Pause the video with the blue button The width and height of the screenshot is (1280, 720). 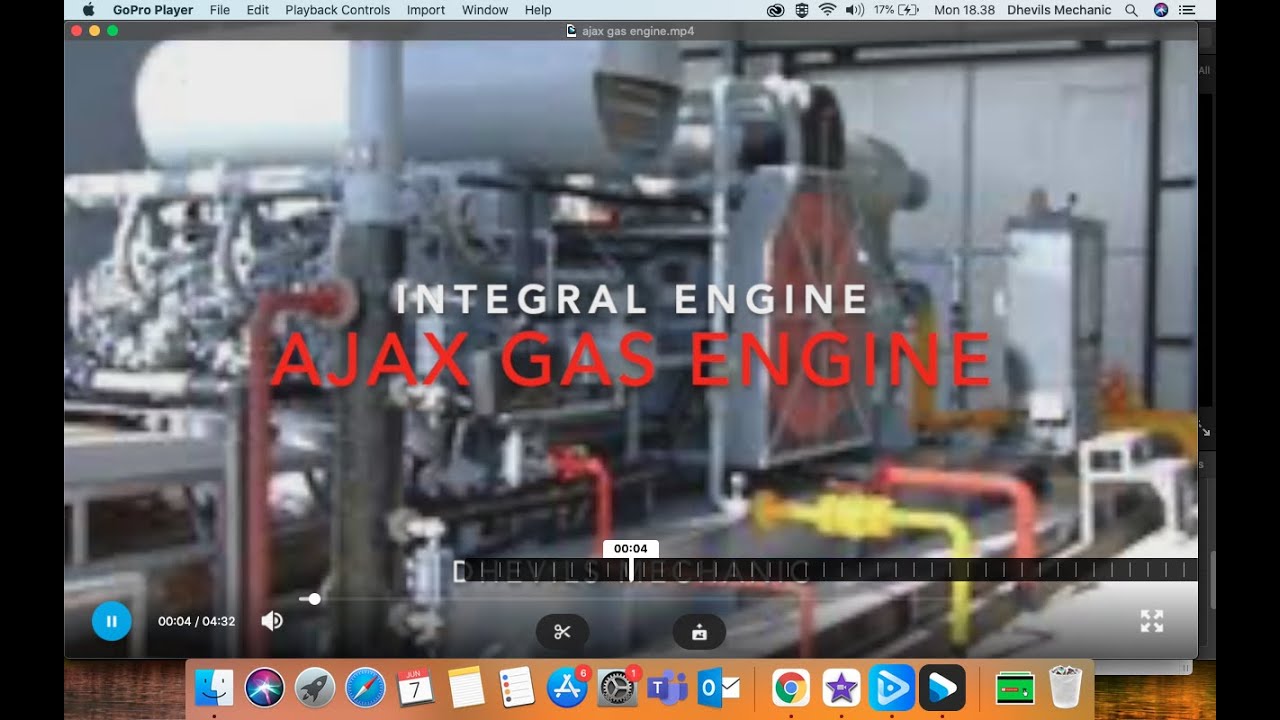point(111,621)
